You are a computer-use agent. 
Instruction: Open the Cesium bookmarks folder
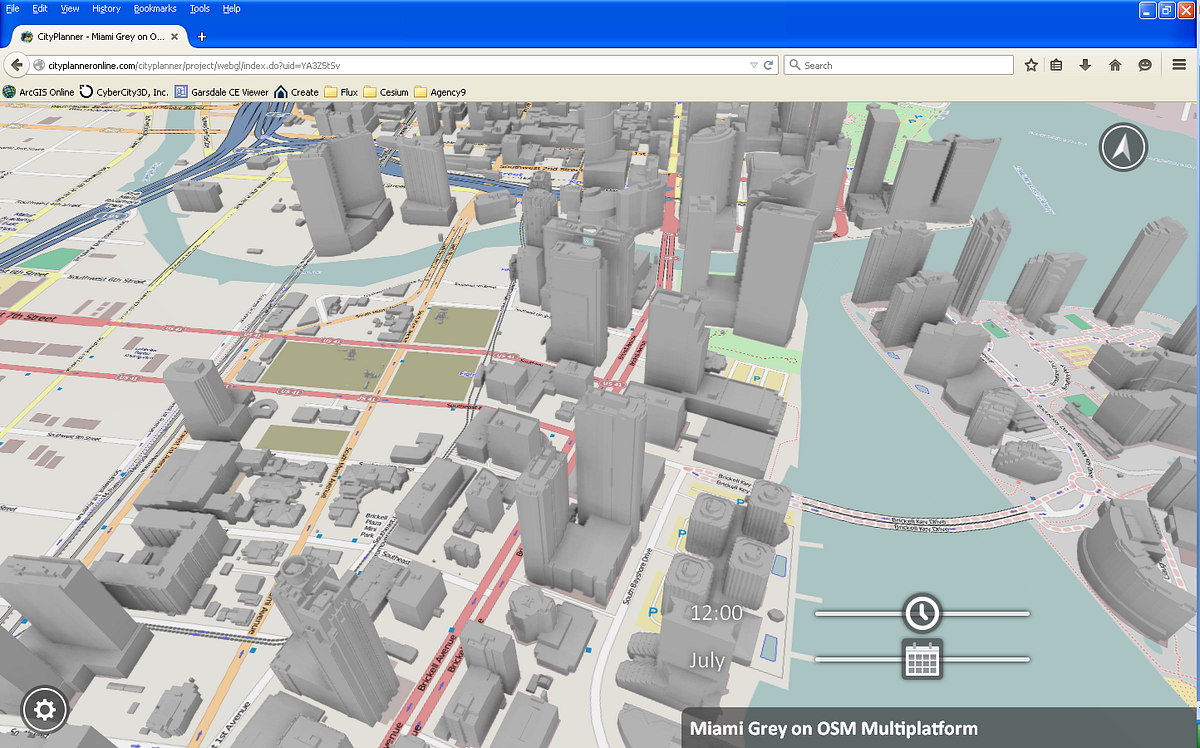(386, 91)
